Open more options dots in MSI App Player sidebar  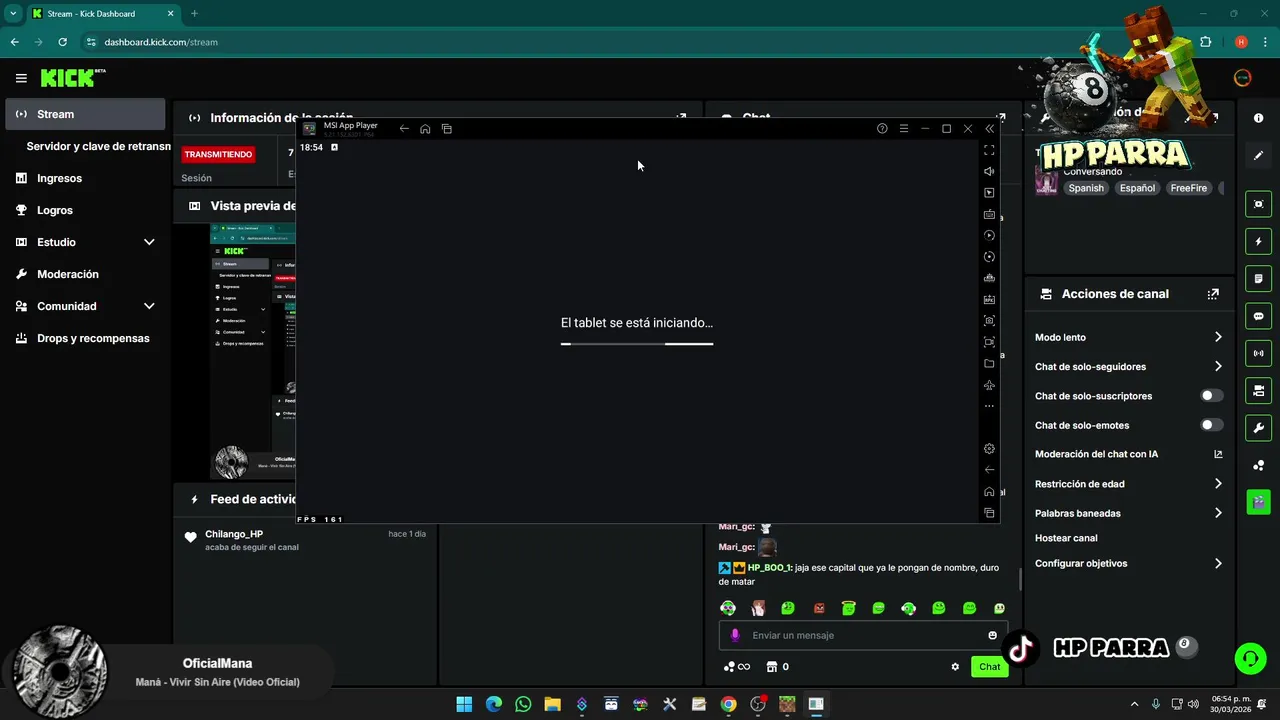click(x=989, y=406)
